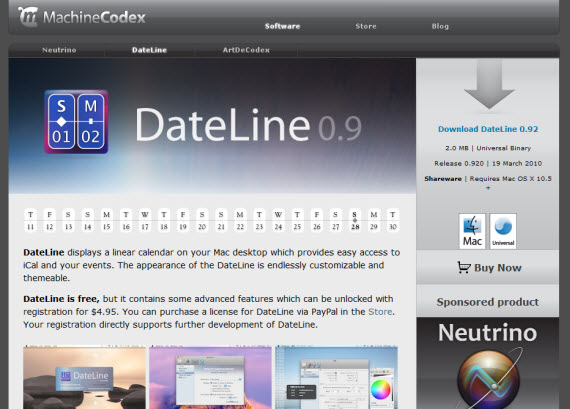Click the 'Sponsored product' heading
Viewport: 570px width, 409px height.
(x=487, y=302)
